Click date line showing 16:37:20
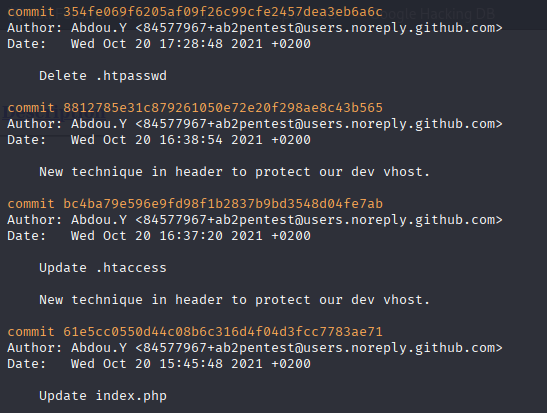The image size is (547, 413). coord(159,236)
